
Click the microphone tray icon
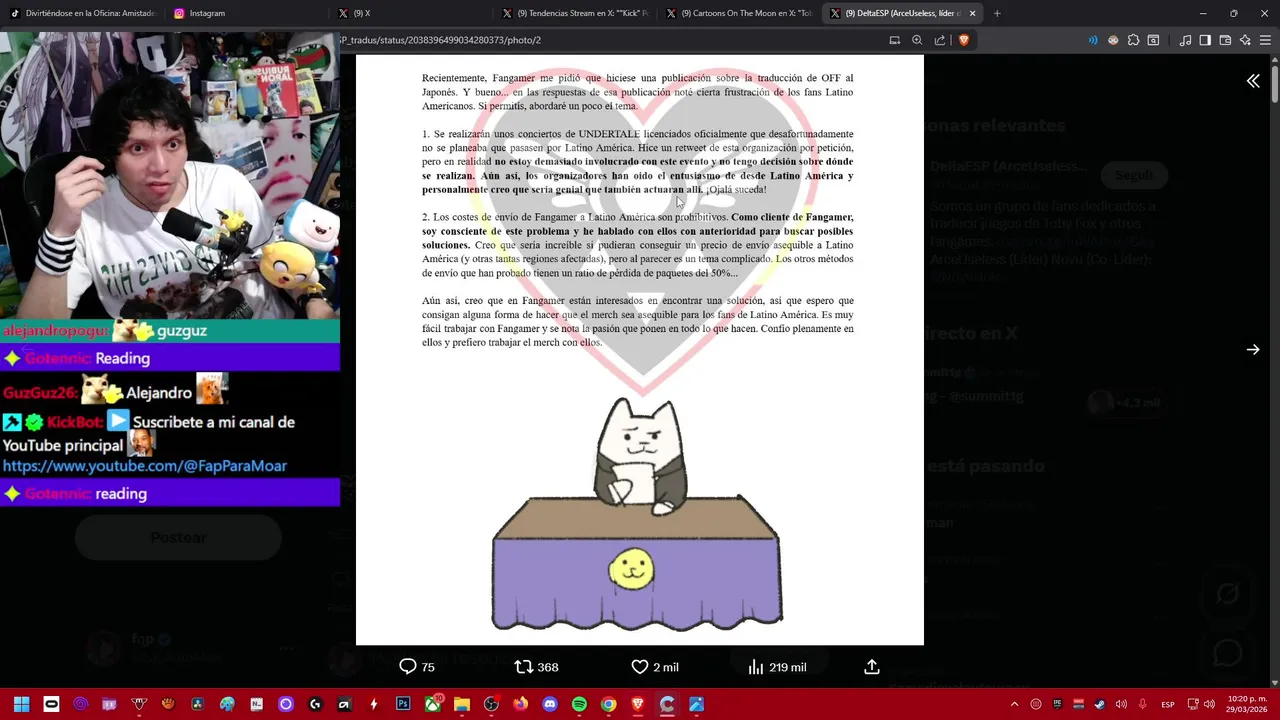pos(1142,704)
